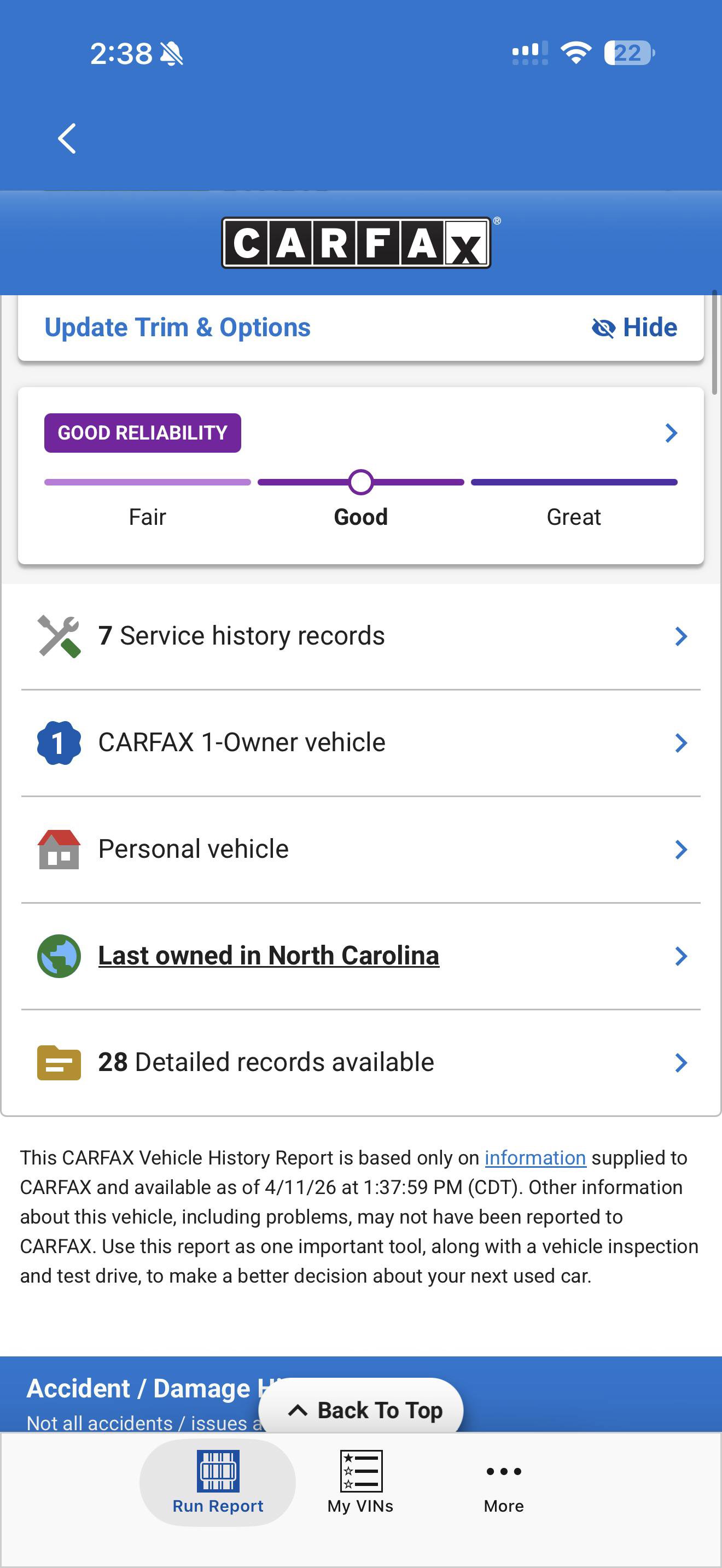
Task: Expand the Good Reliability details chevron
Action: coord(671,433)
